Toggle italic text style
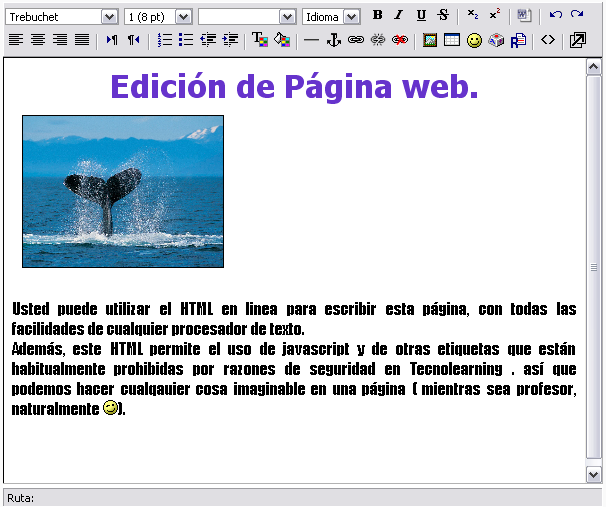 pyautogui.click(x=398, y=16)
